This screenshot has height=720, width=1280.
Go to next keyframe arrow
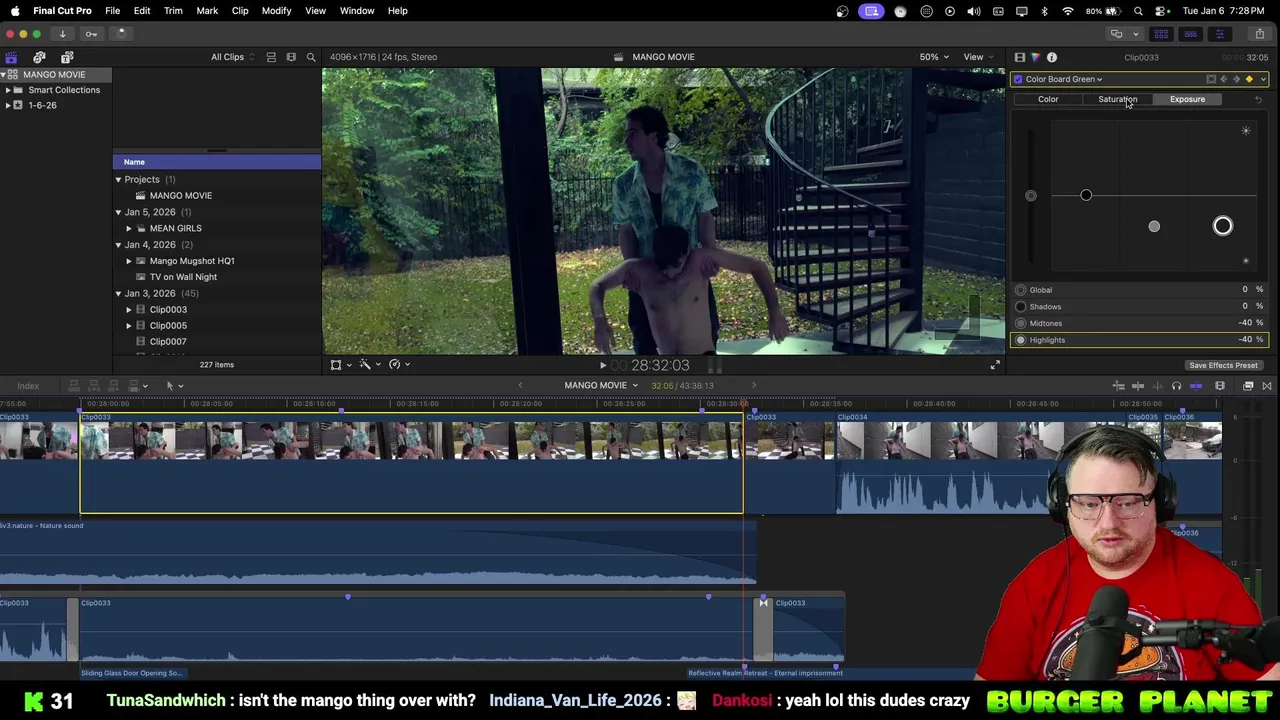(1236, 79)
